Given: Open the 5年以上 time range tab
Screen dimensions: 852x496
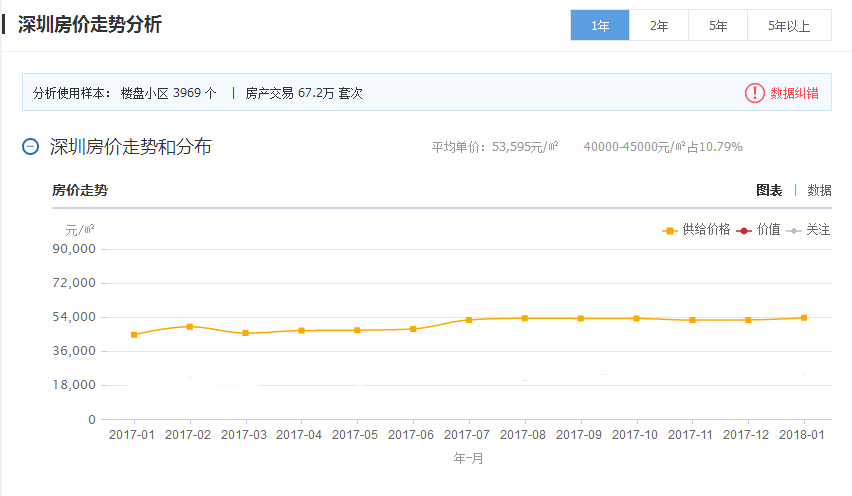Looking at the screenshot, I should (789, 25).
